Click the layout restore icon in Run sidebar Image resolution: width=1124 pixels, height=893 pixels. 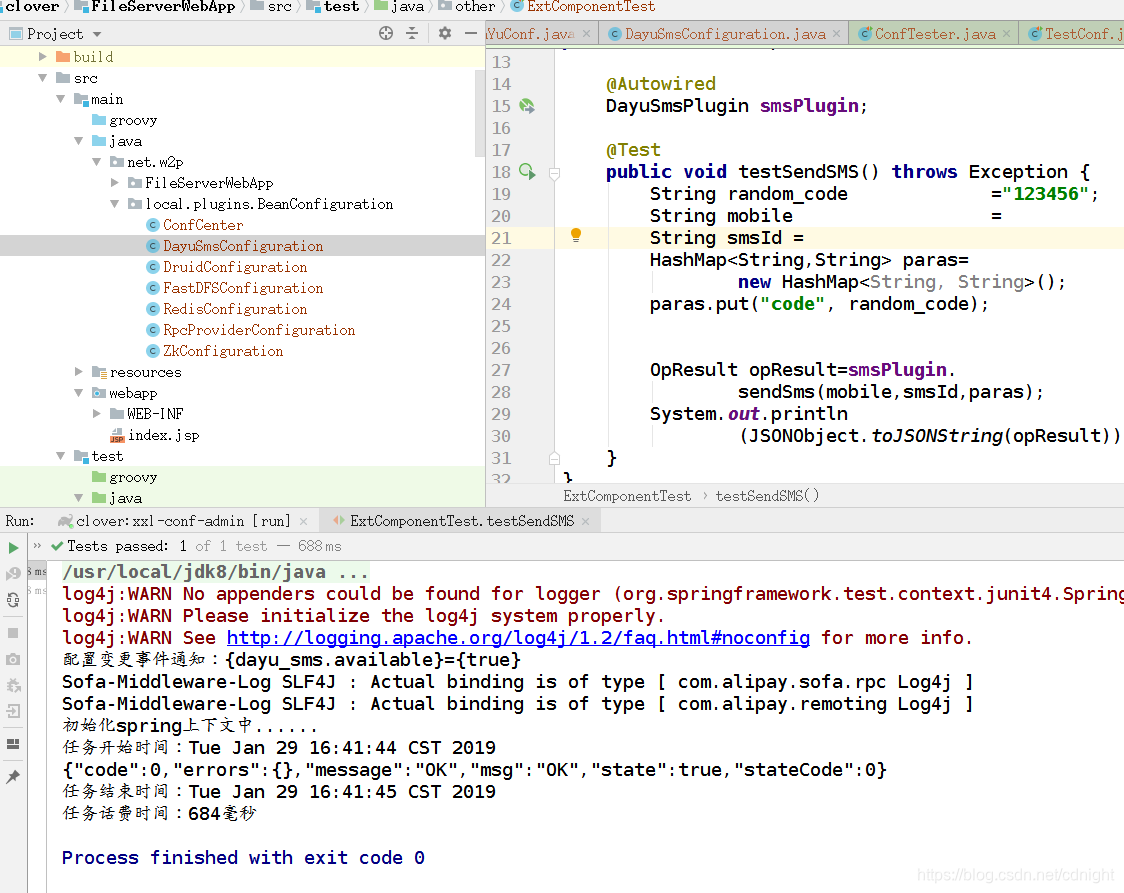13,744
